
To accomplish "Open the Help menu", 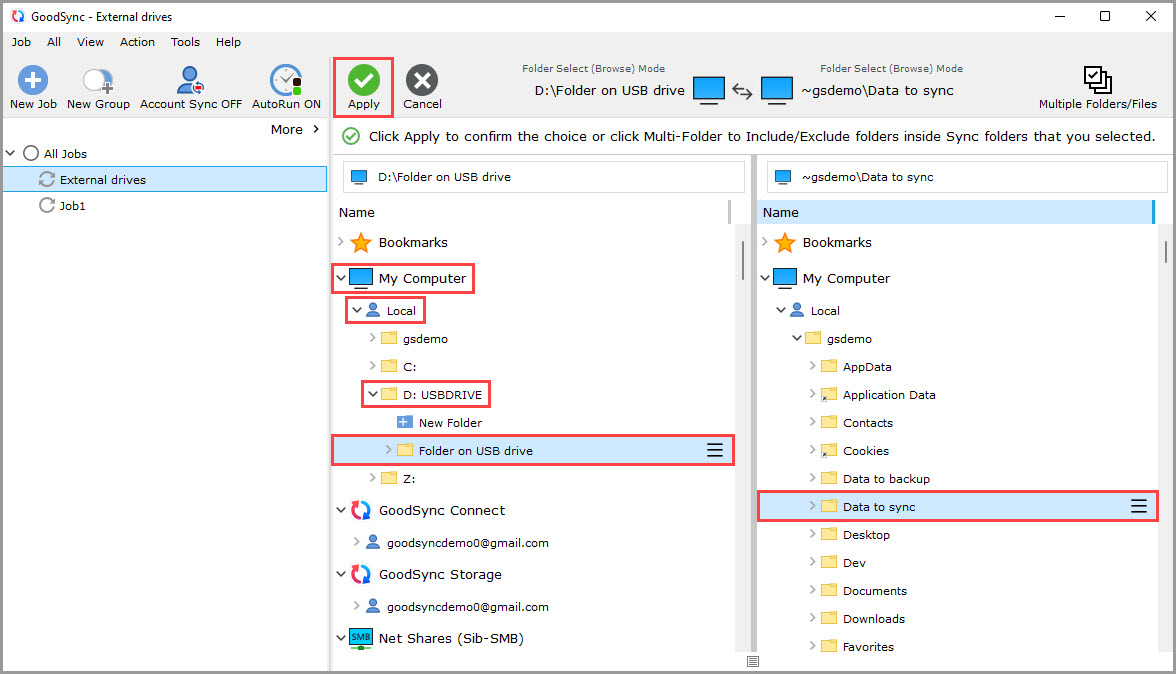I will pyautogui.click(x=228, y=42).
